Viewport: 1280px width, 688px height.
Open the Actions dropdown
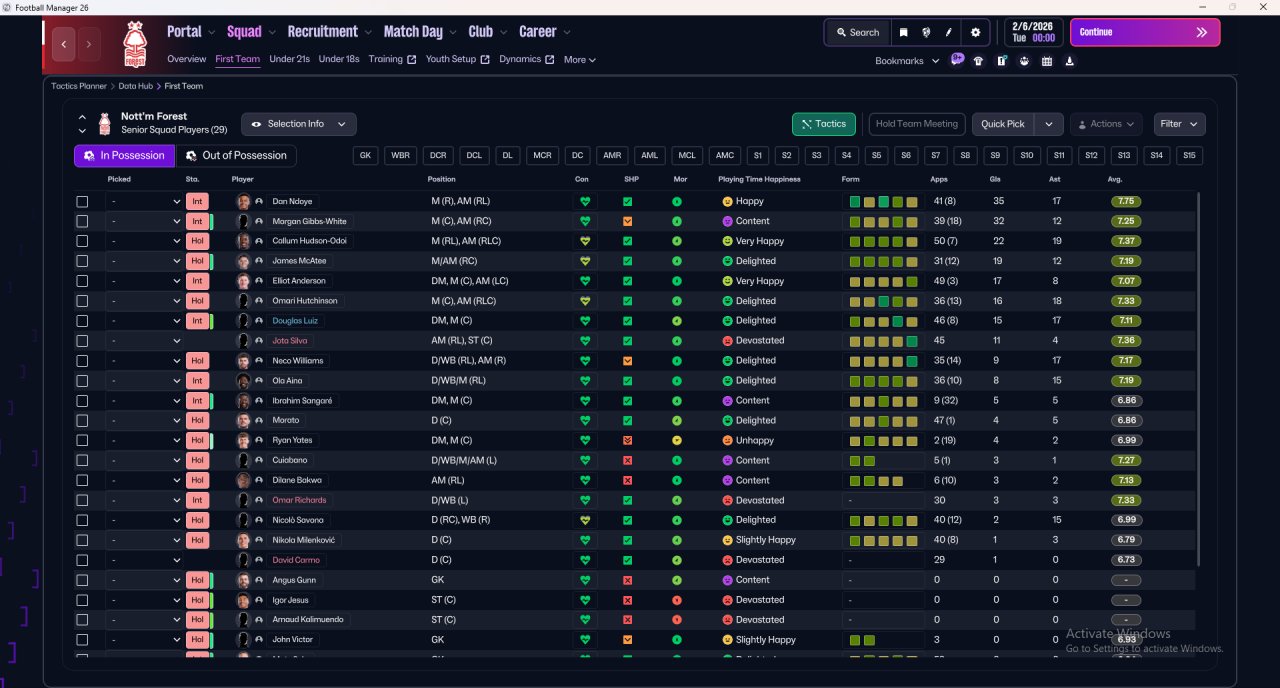(x=1106, y=124)
